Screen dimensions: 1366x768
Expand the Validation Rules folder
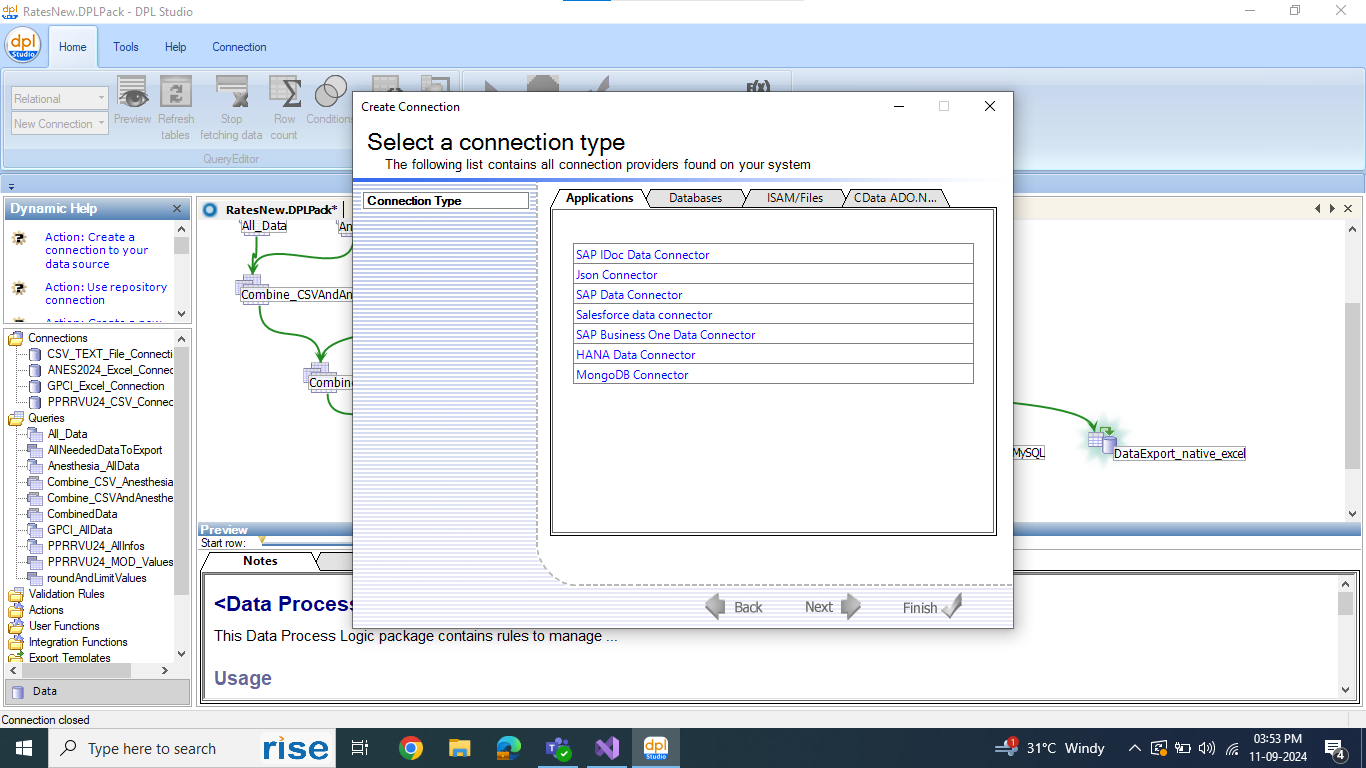[x=16, y=594]
